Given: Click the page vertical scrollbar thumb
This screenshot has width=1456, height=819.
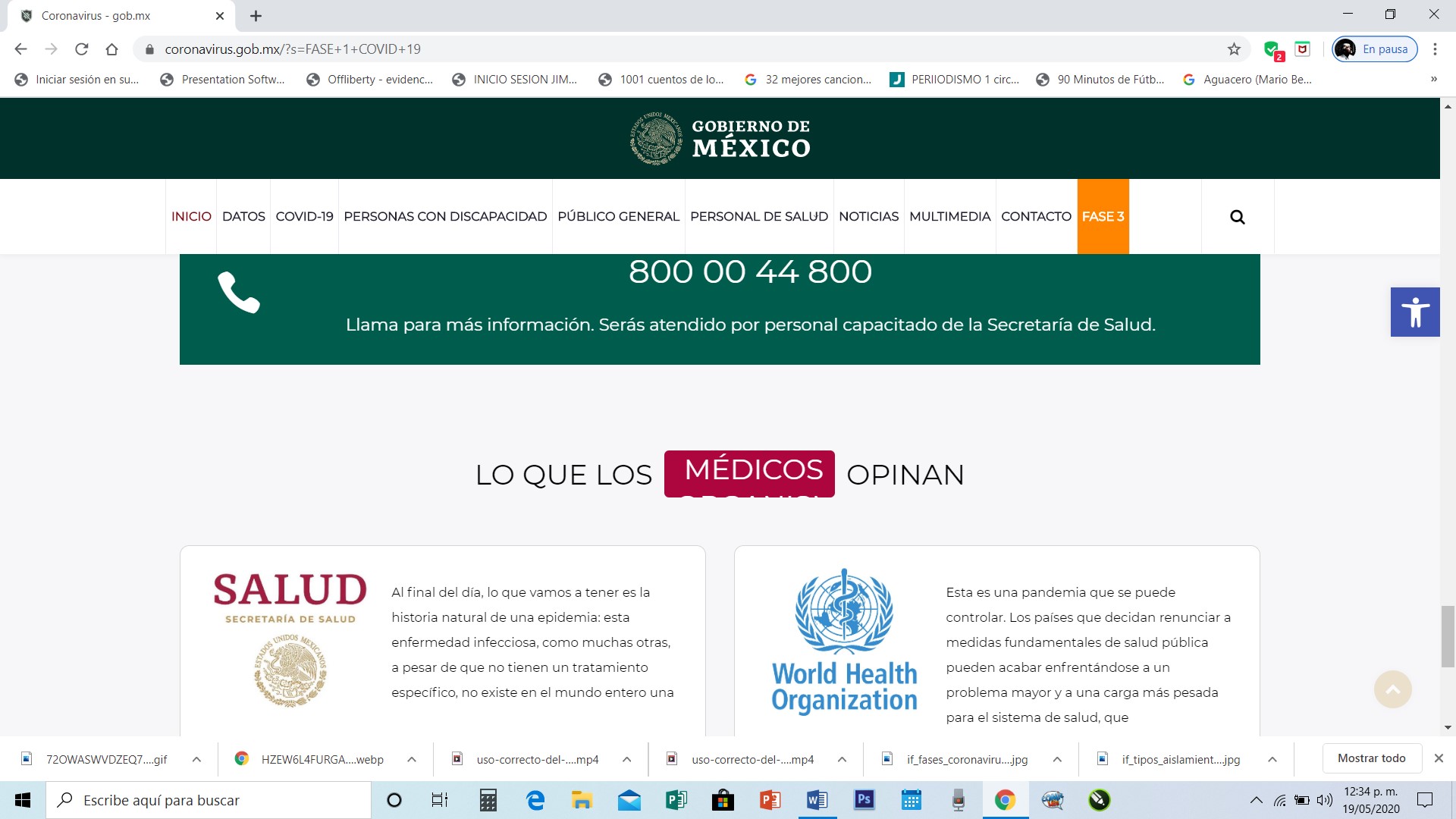Looking at the screenshot, I should pos(1448,636).
